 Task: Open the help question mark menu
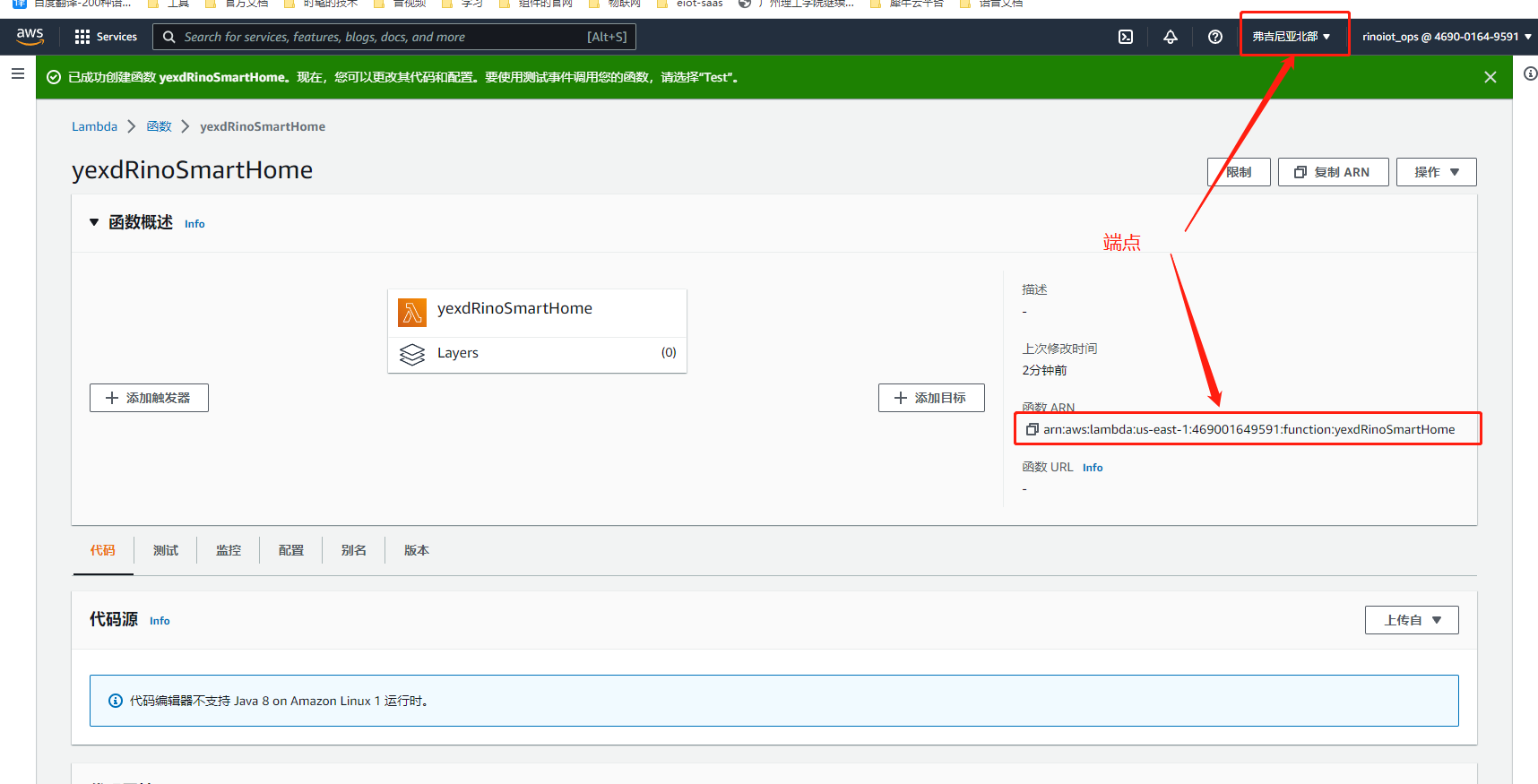tap(1215, 37)
